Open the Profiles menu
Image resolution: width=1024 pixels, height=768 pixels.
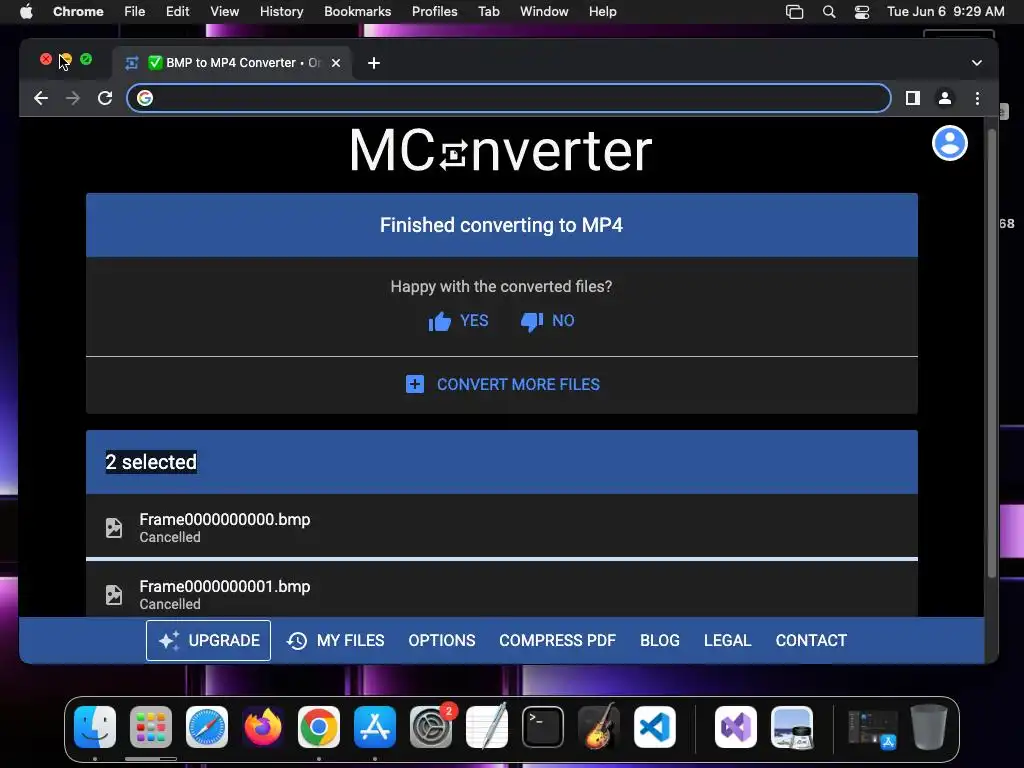(x=434, y=12)
